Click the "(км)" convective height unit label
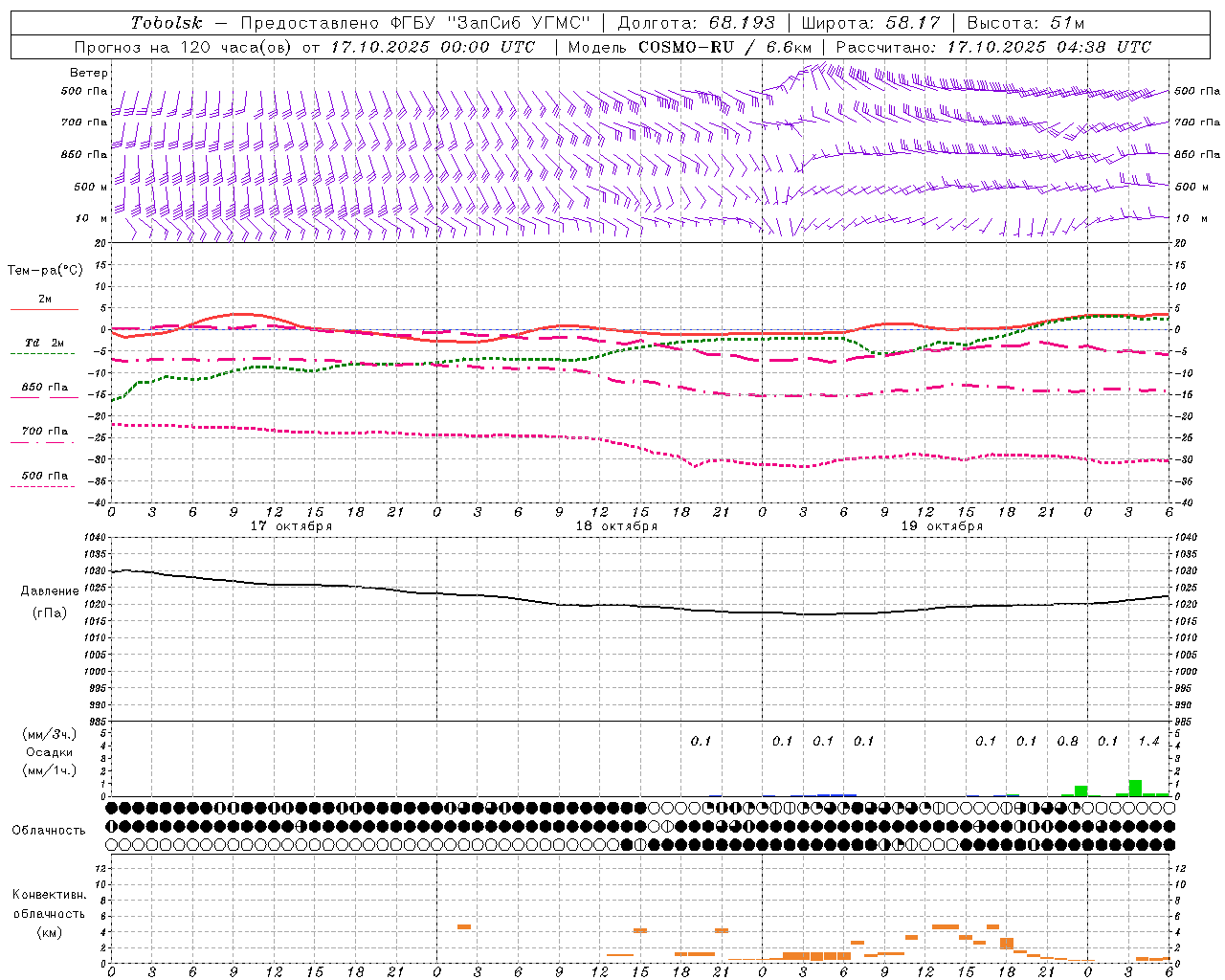The height and width of the screenshot is (980, 1225). (x=49, y=932)
